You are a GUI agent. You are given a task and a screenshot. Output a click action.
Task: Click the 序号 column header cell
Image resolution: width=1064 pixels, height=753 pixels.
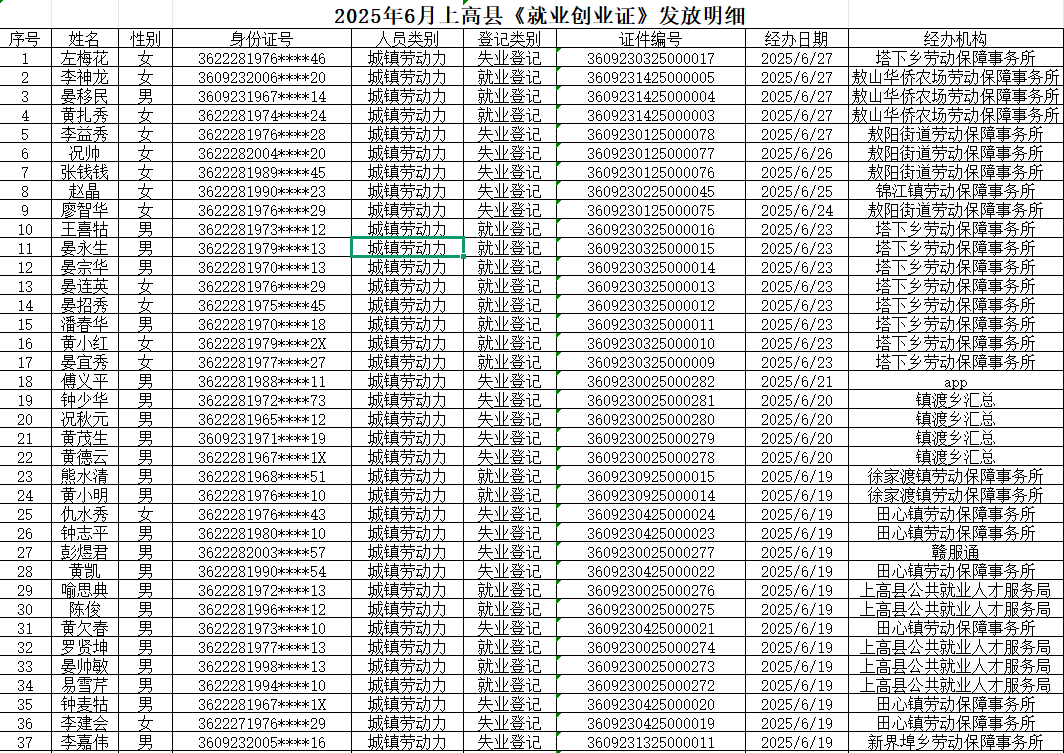pyautogui.click(x=24, y=39)
